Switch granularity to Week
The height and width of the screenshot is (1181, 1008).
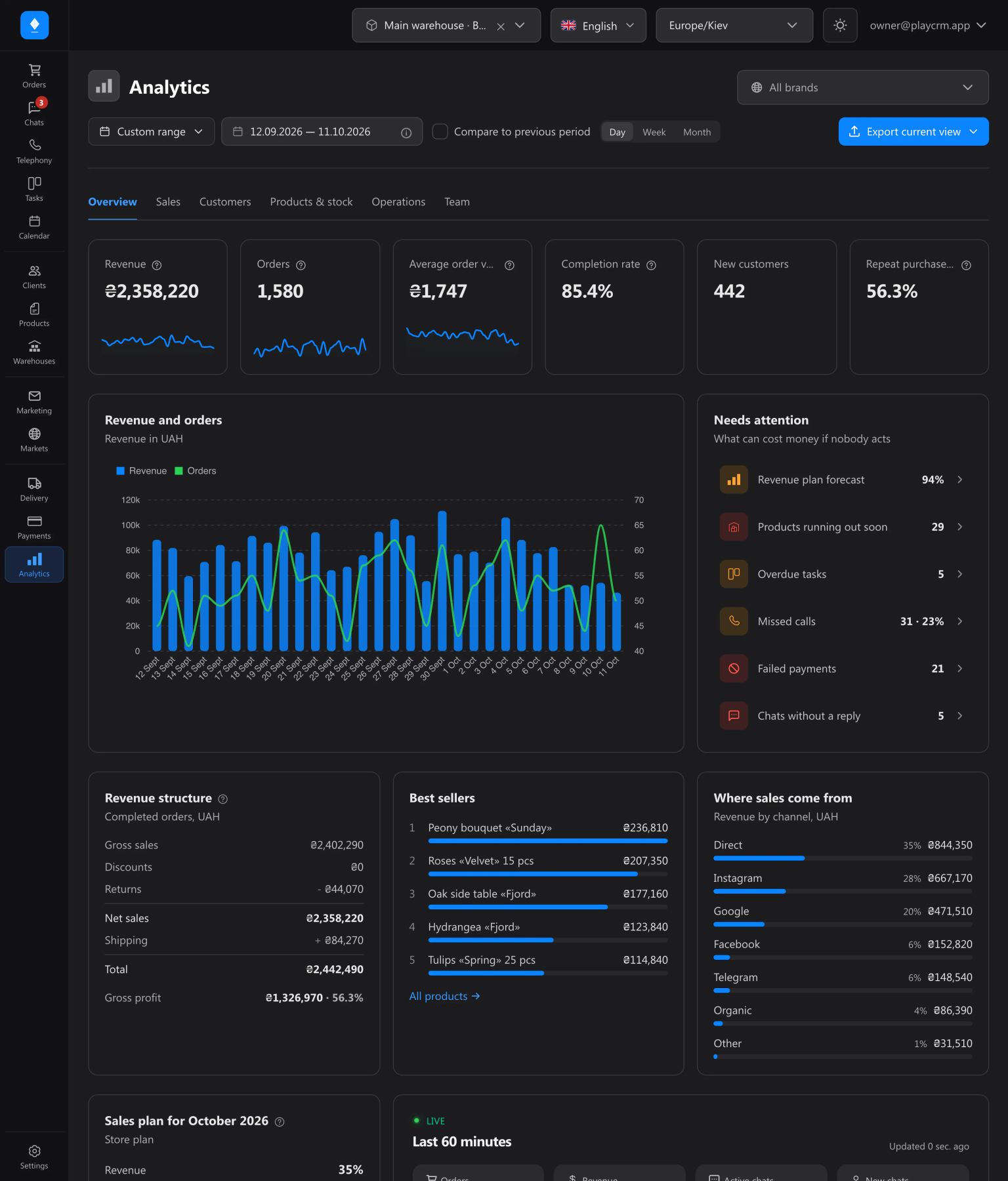point(654,132)
